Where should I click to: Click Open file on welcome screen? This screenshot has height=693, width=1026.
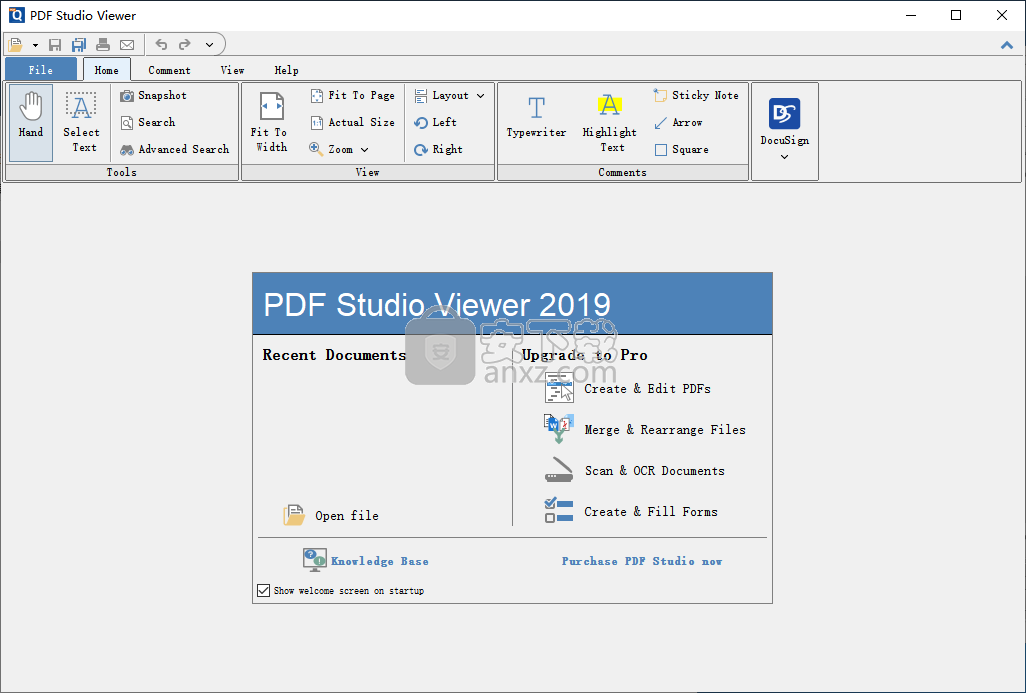(331, 515)
